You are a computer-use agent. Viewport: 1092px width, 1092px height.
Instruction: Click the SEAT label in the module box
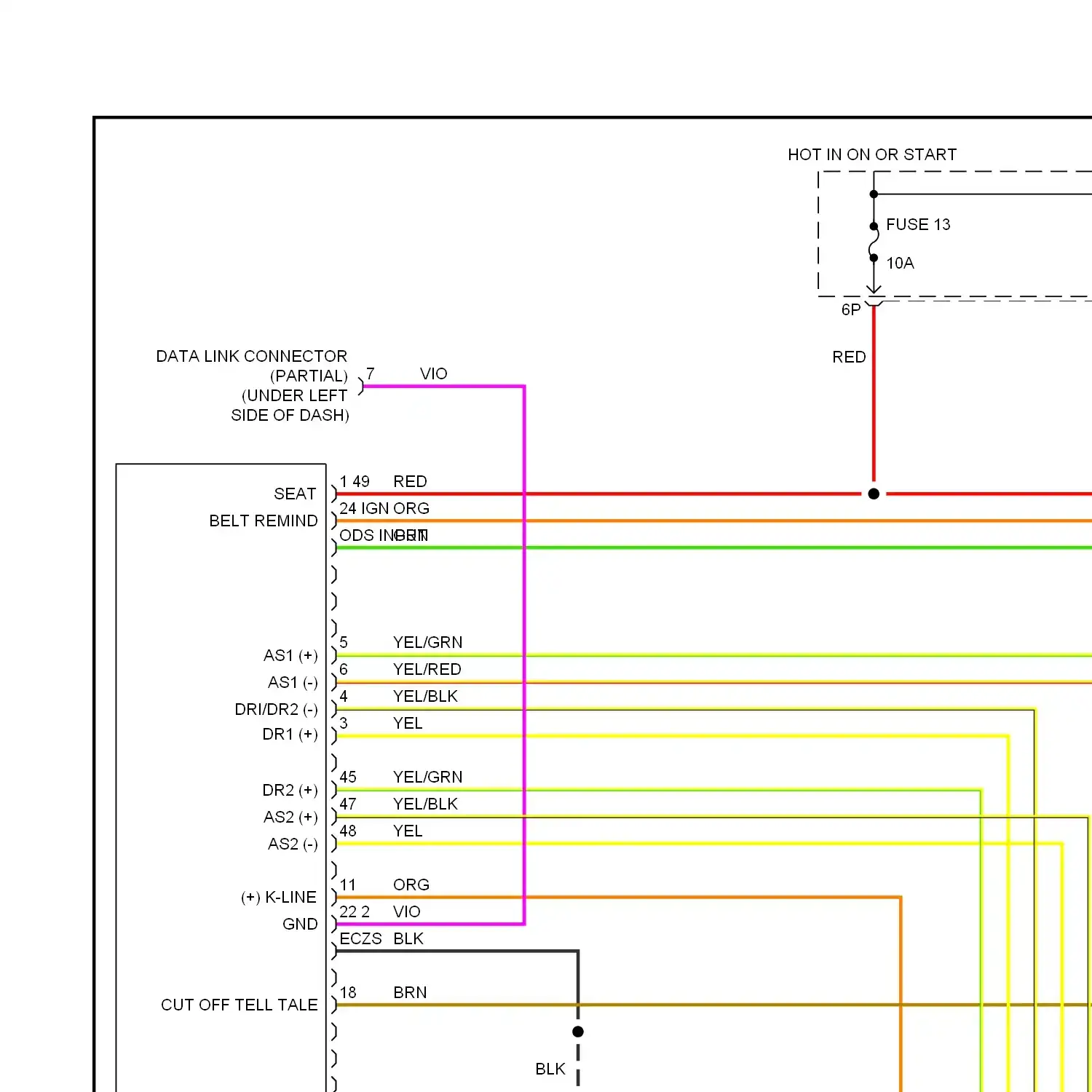click(x=295, y=494)
